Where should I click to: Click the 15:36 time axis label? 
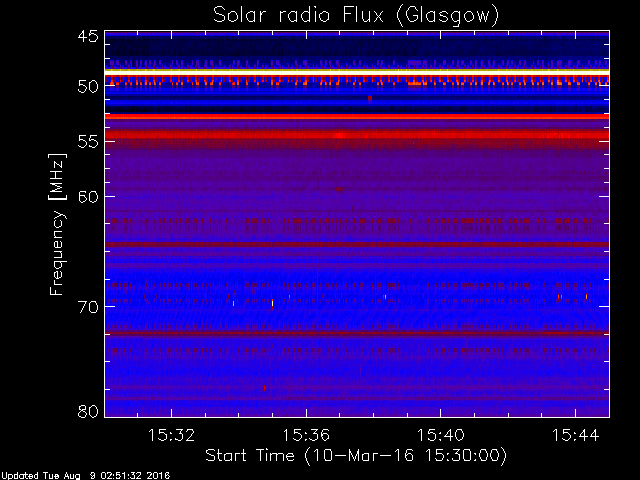(306, 435)
